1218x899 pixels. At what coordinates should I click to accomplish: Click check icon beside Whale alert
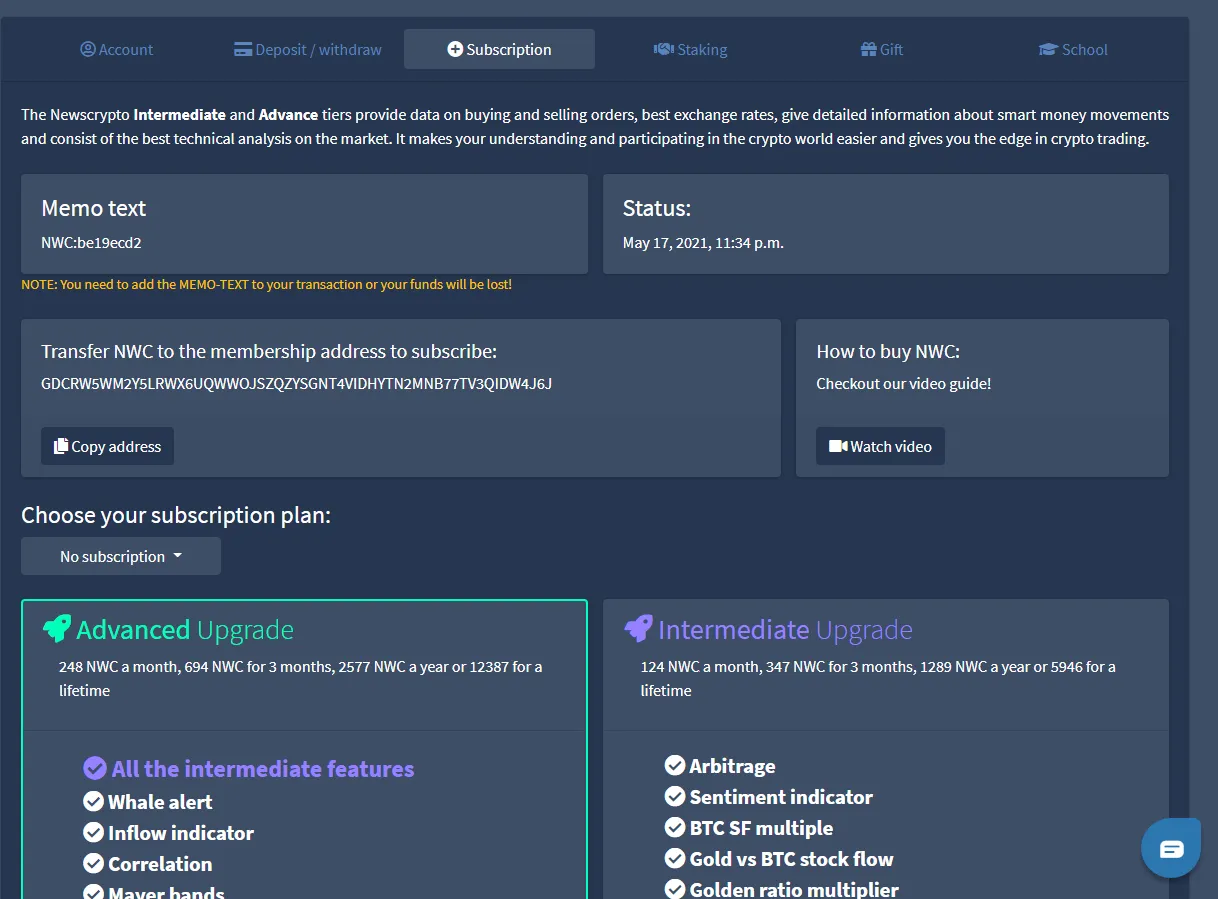pos(94,801)
